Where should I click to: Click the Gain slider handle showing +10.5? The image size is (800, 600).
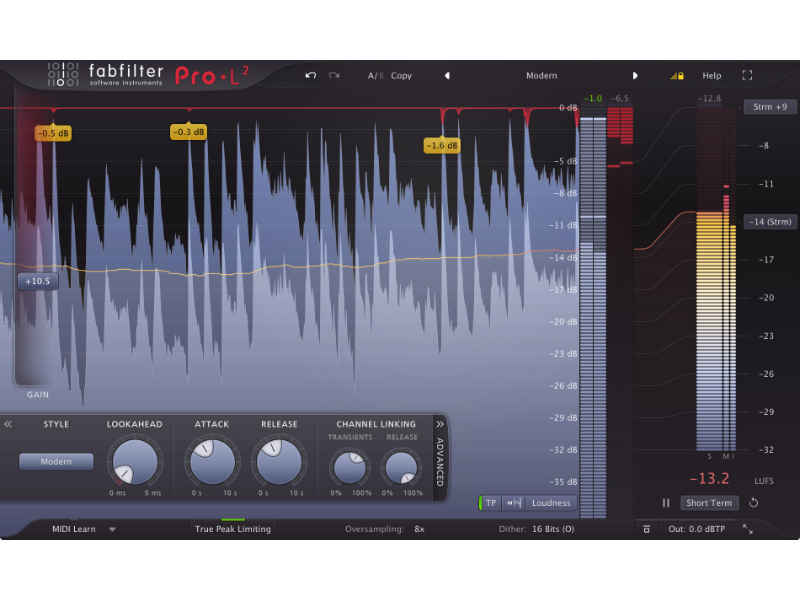point(38,281)
